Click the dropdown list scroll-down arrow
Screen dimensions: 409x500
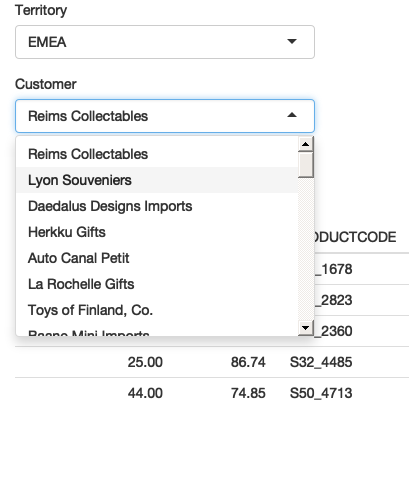click(306, 328)
